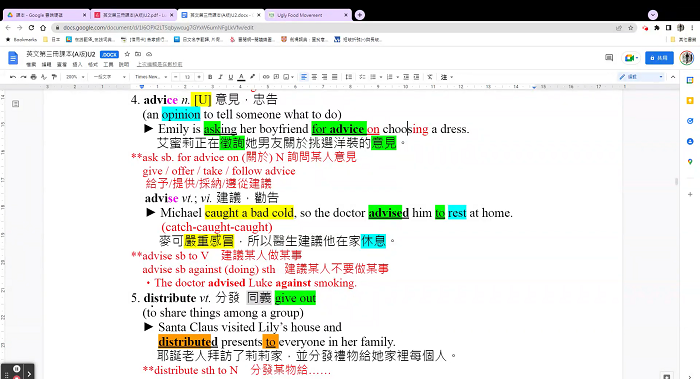Image resolution: width=700 pixels, height=379 pixels.
Task: Move document using the folder icon
Action: pyautogui.click(x=138, y=54)
